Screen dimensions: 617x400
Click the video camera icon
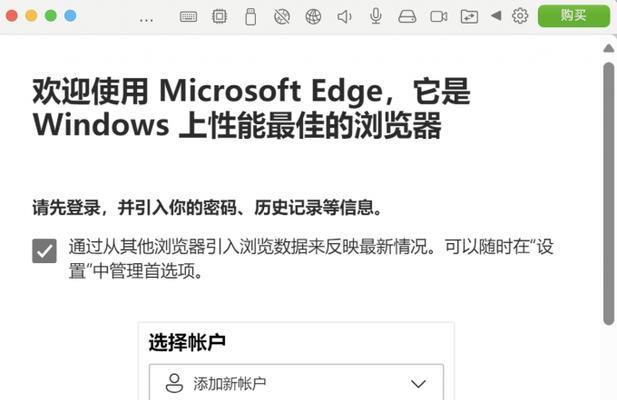click(439, 17)
